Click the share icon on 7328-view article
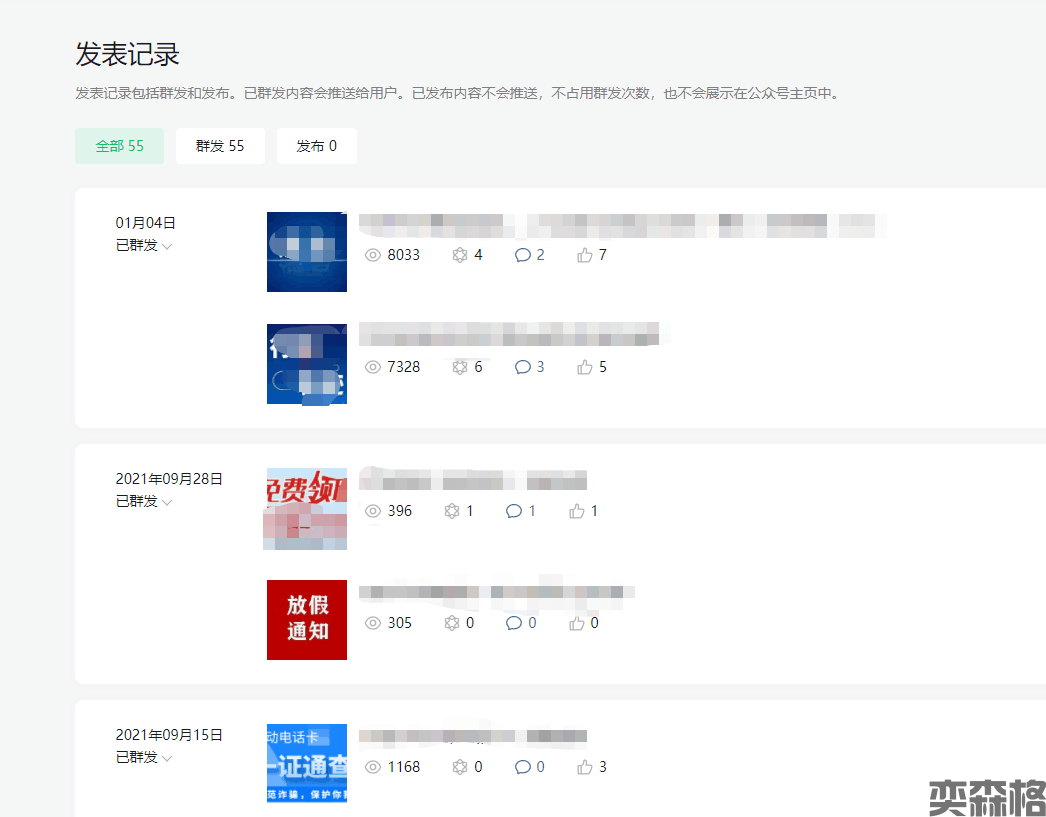 [x=460, y=367]
